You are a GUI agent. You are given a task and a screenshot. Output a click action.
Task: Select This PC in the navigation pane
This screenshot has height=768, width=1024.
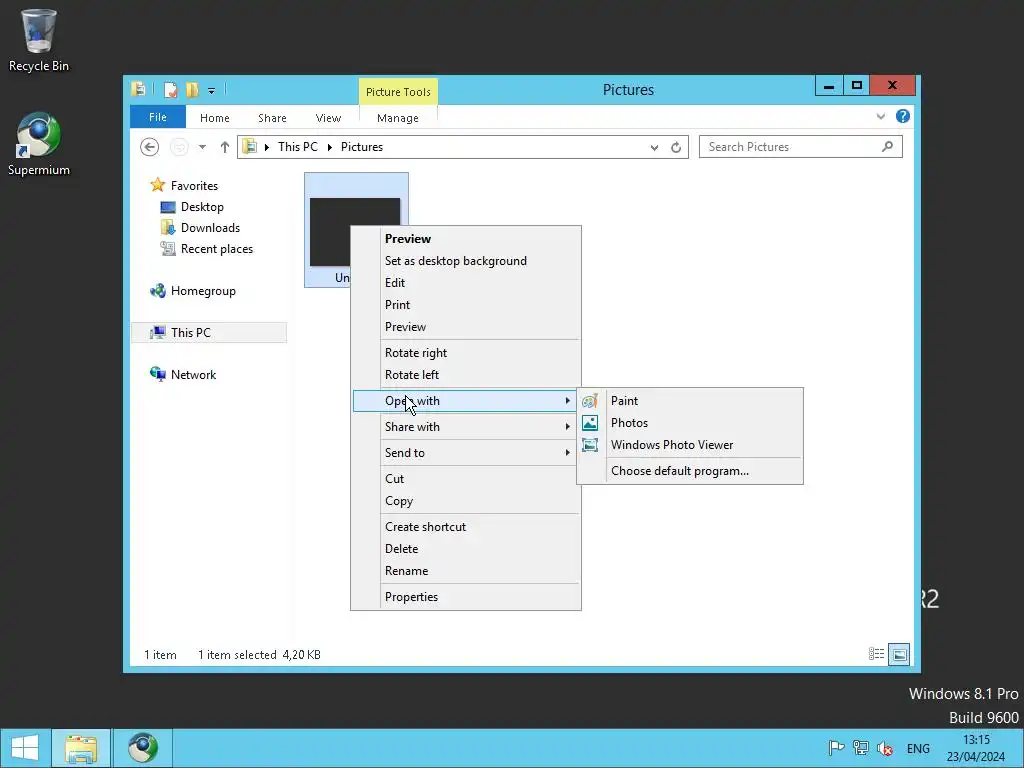coord(209,332)
